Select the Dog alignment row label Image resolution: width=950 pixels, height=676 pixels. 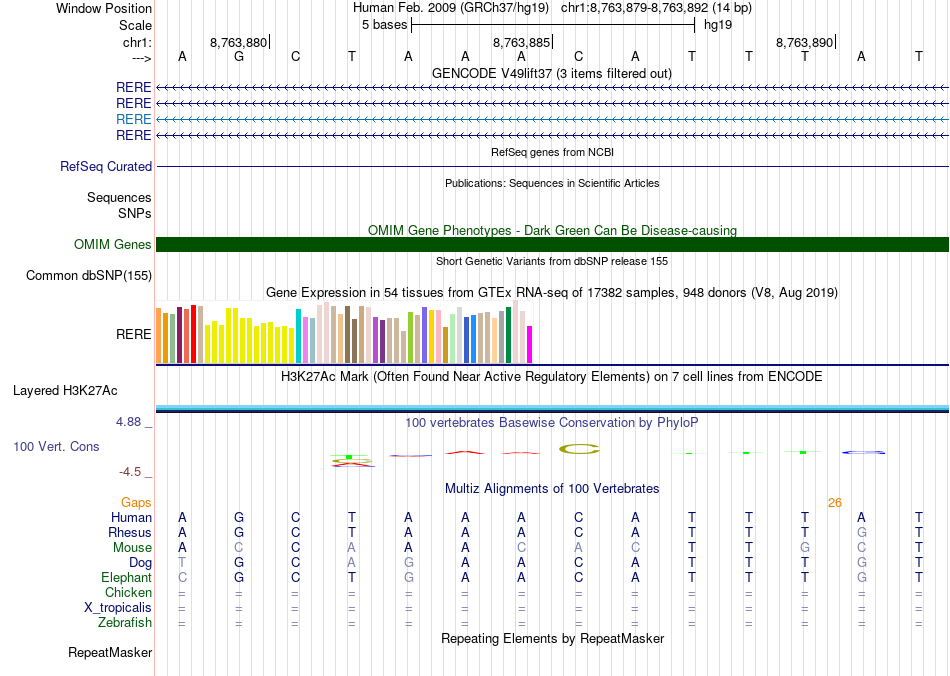click(x=140, y=563)
